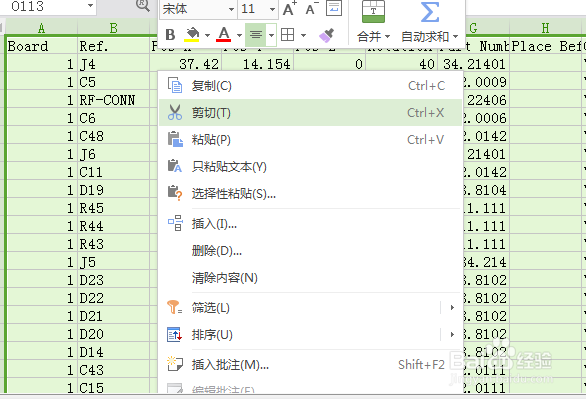Click the Board header cell
Viewport: 586px width, 399px height.
(41, 46)
